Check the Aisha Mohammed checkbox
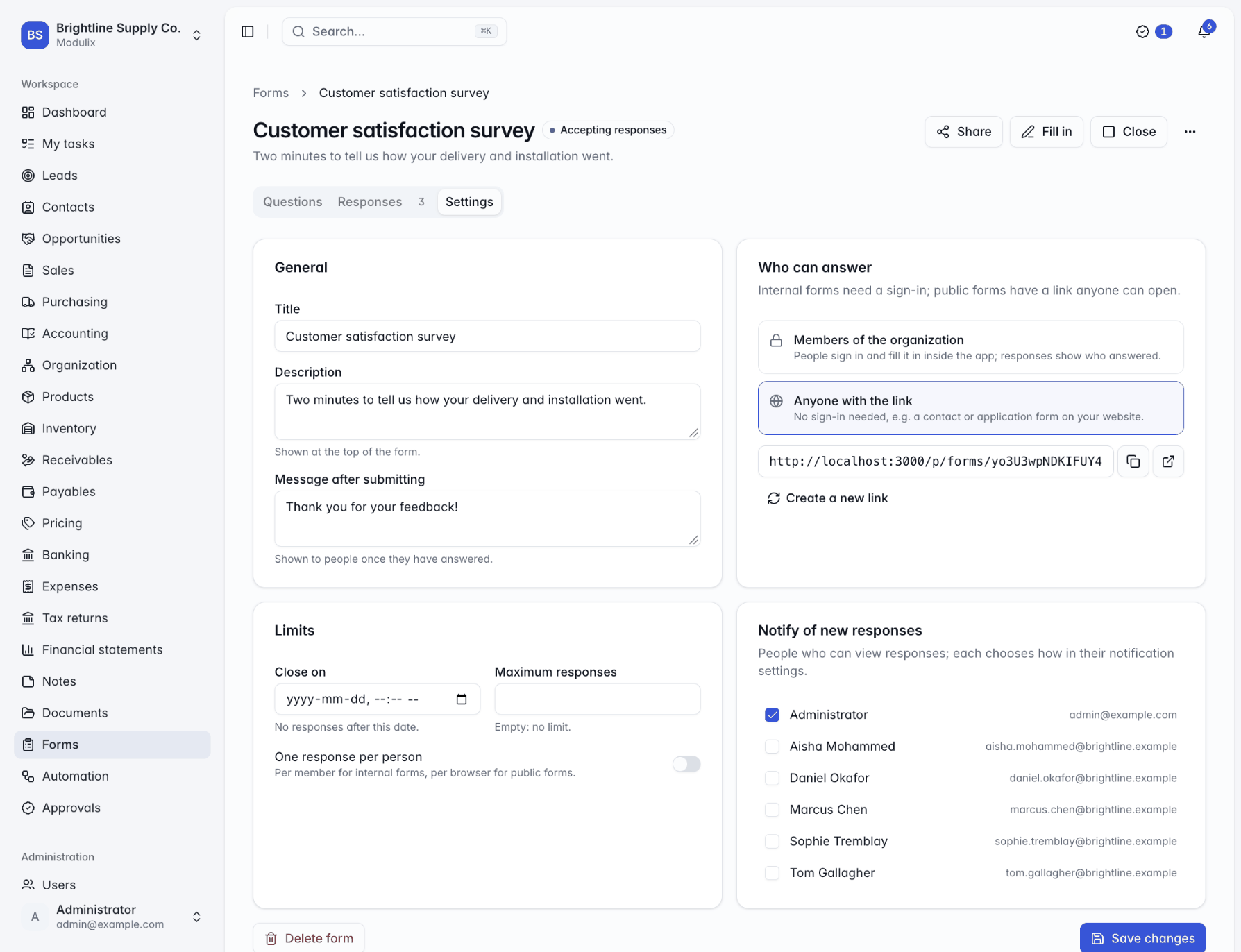 click(x=772, y=747)
